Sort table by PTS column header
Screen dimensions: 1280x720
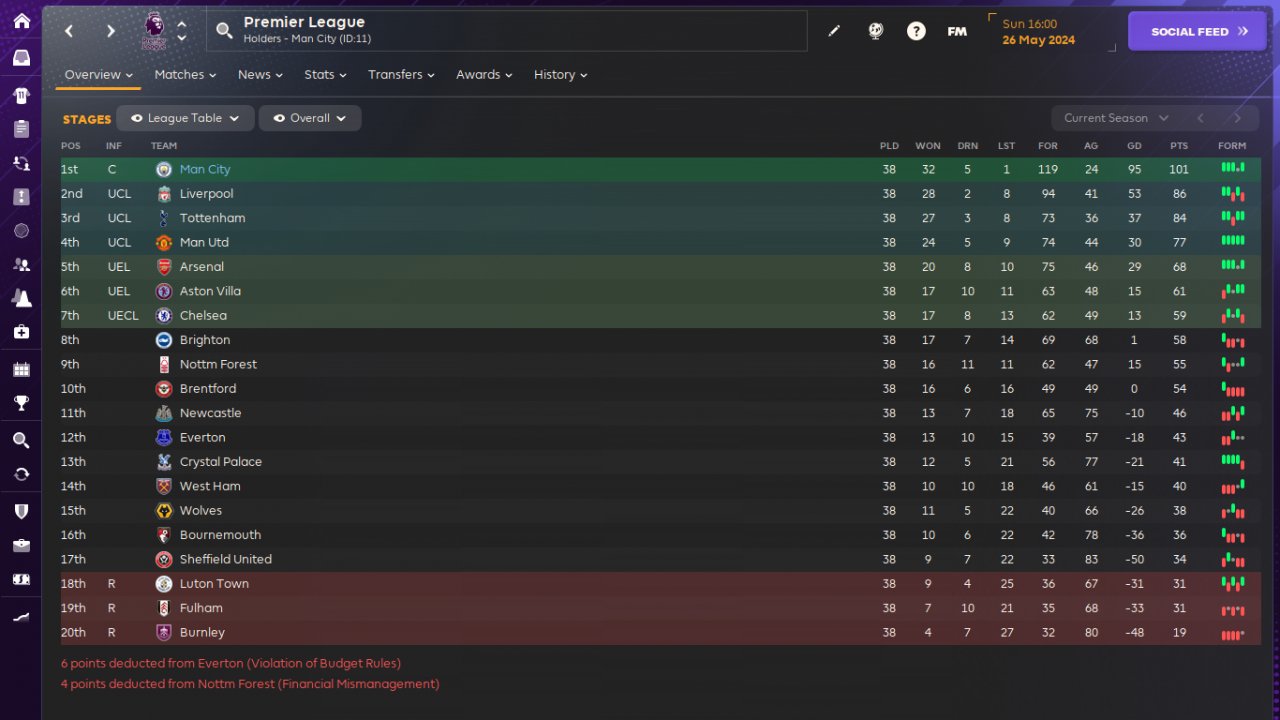pos(1179,146)
